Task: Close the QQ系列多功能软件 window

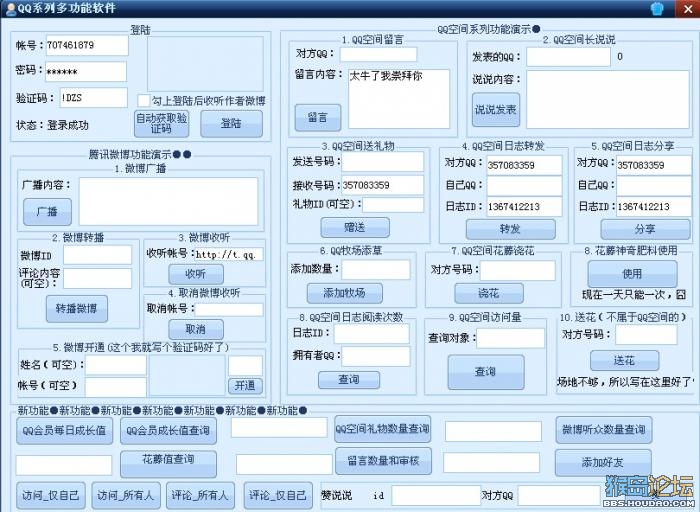Action: click(687, 8)
